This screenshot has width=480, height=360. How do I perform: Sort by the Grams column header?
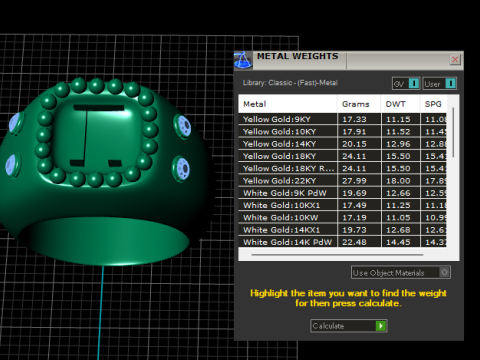[x=359, y=104]
